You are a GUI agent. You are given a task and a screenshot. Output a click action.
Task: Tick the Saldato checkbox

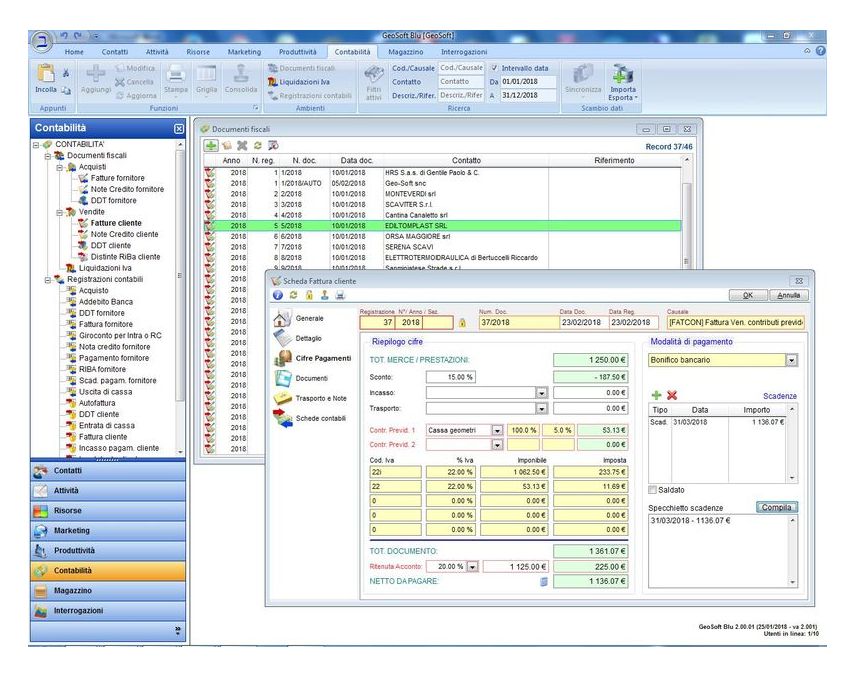coord(652,490)
